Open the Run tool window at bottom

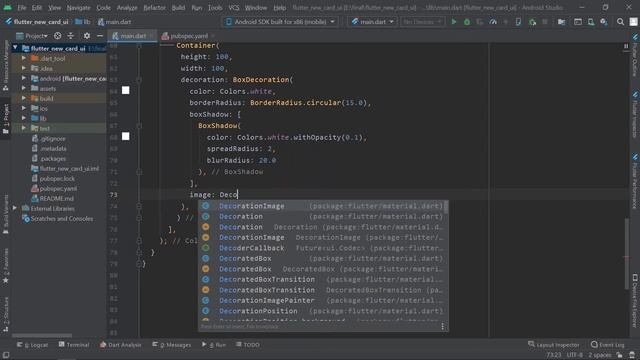point(213,344)
